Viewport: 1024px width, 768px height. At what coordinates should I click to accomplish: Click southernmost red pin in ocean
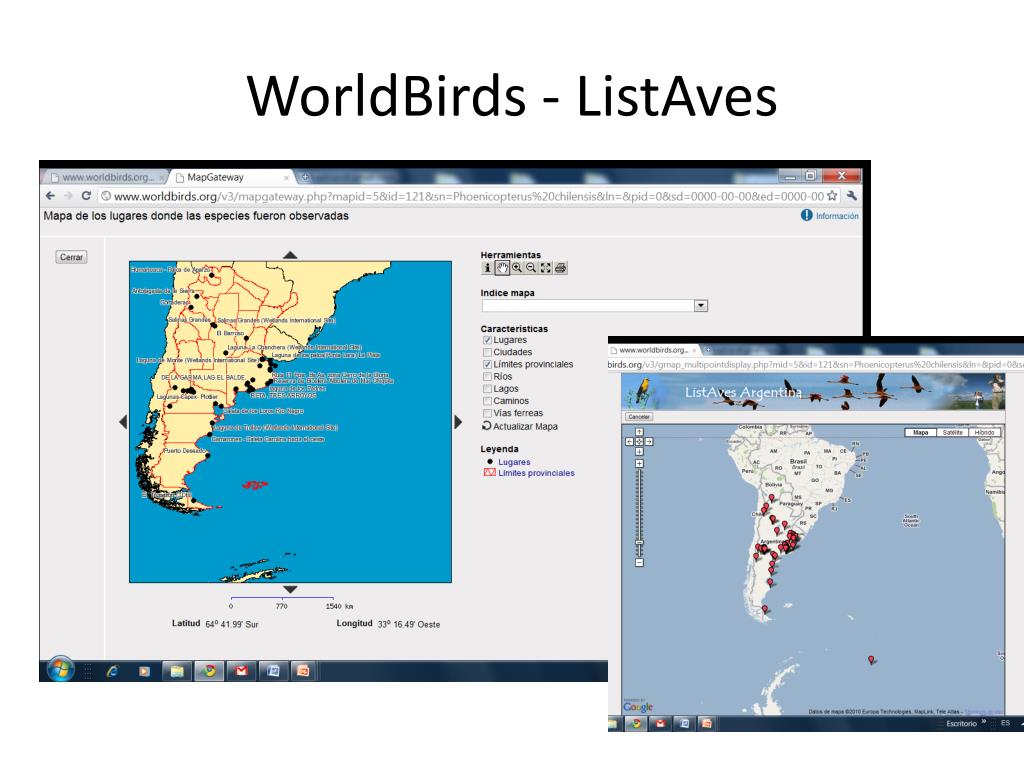coord(871,660)
